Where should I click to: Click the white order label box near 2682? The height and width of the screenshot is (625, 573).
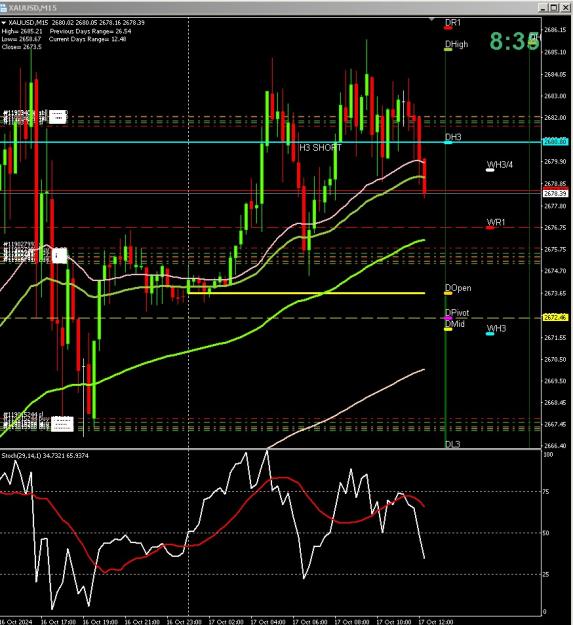click(58, 117)
